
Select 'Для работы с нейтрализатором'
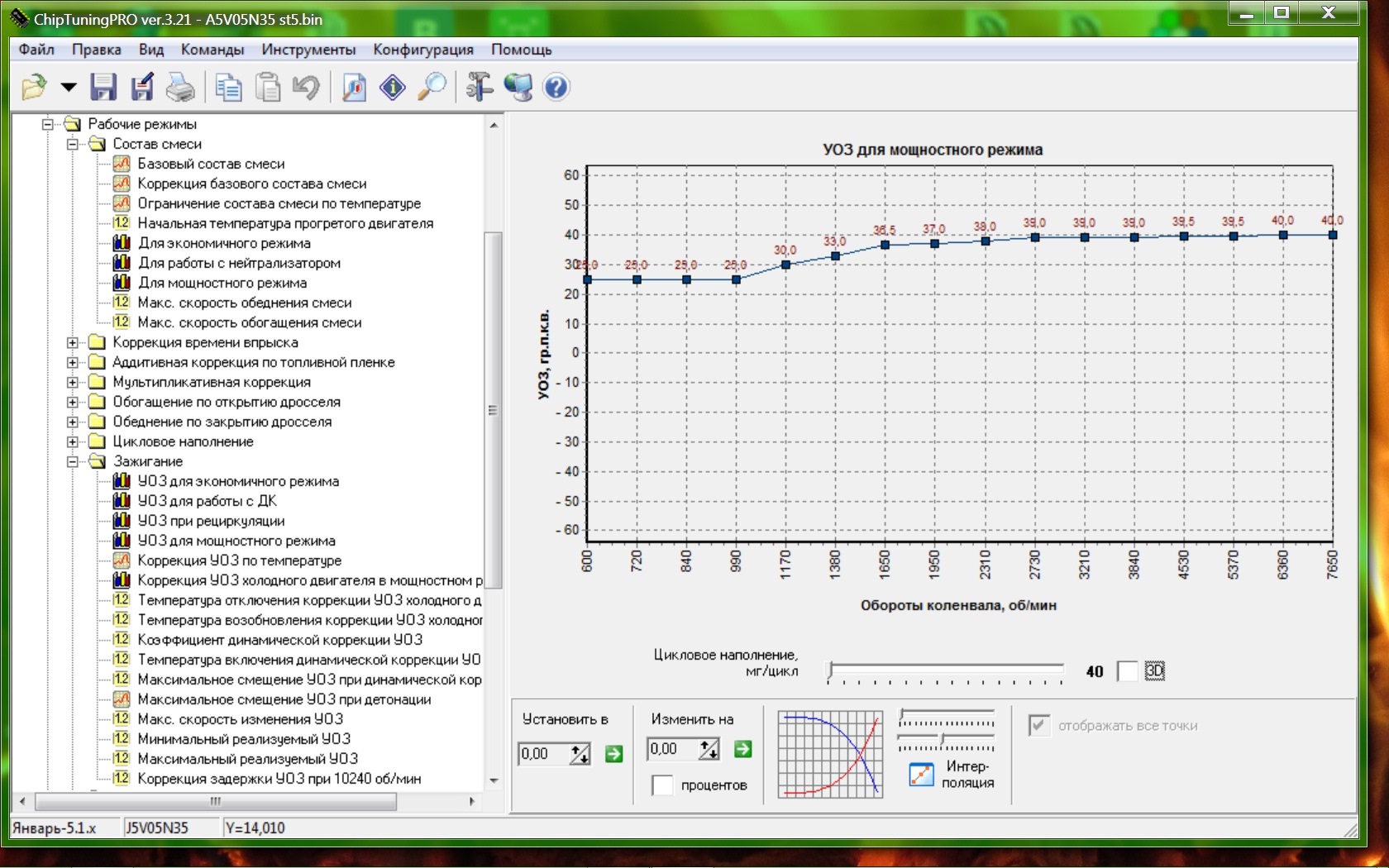(239, 263)
